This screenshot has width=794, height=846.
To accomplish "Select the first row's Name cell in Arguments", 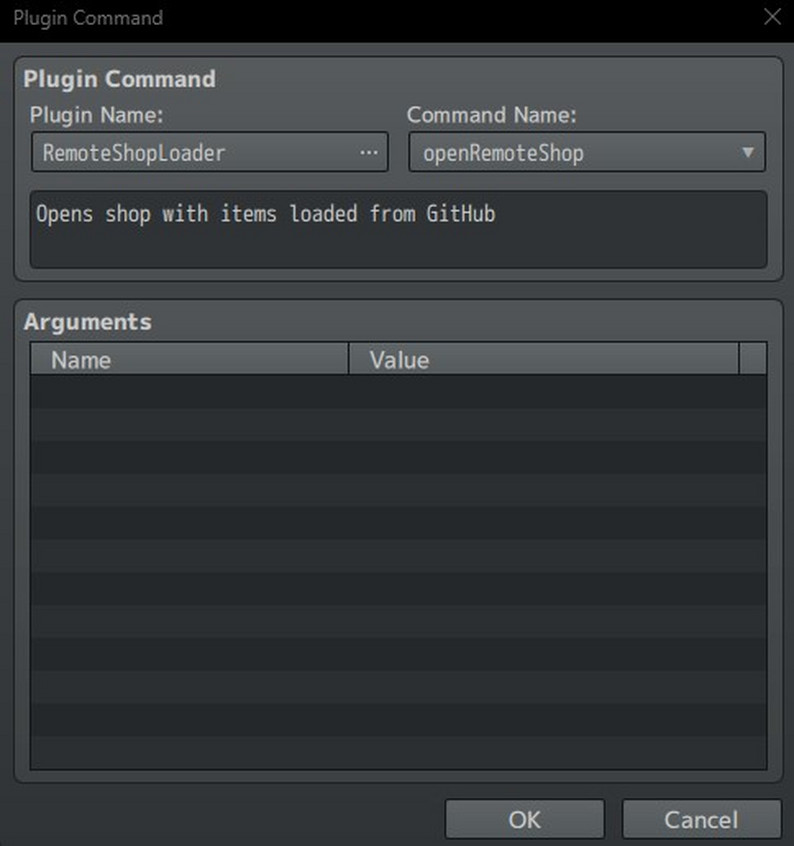I will [190, 391].
